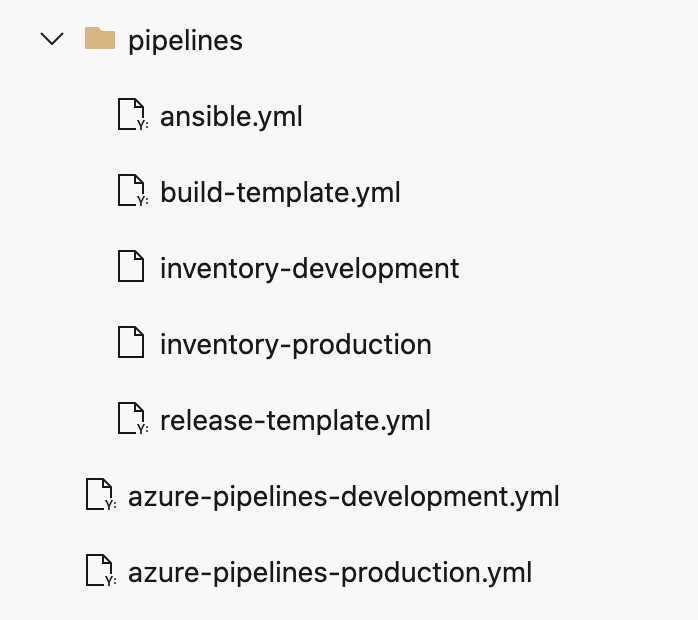
Task: Click the ansible.yml YAML file icon
Action: coord(132,116)
